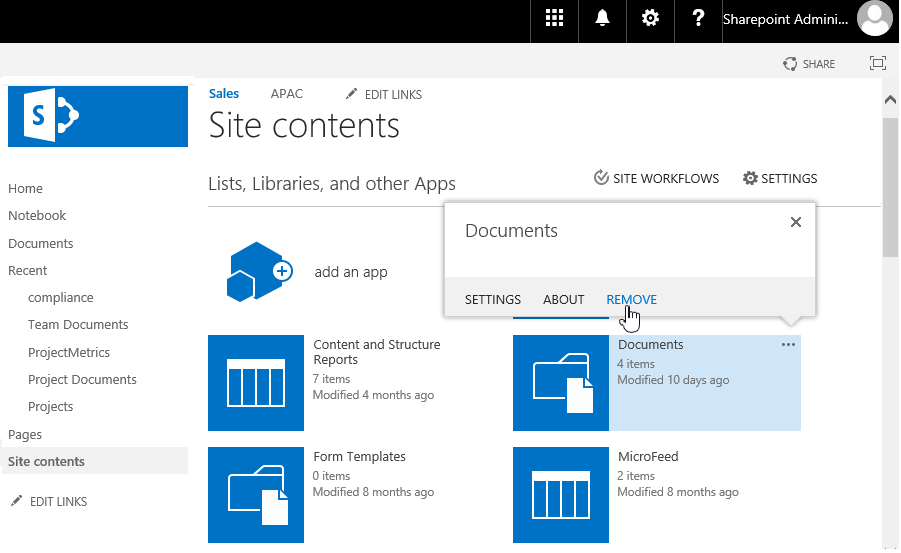The width and height of the screenshot is (901, 553).
Task: Close the Documents callout popup
Action: (795, 222)
